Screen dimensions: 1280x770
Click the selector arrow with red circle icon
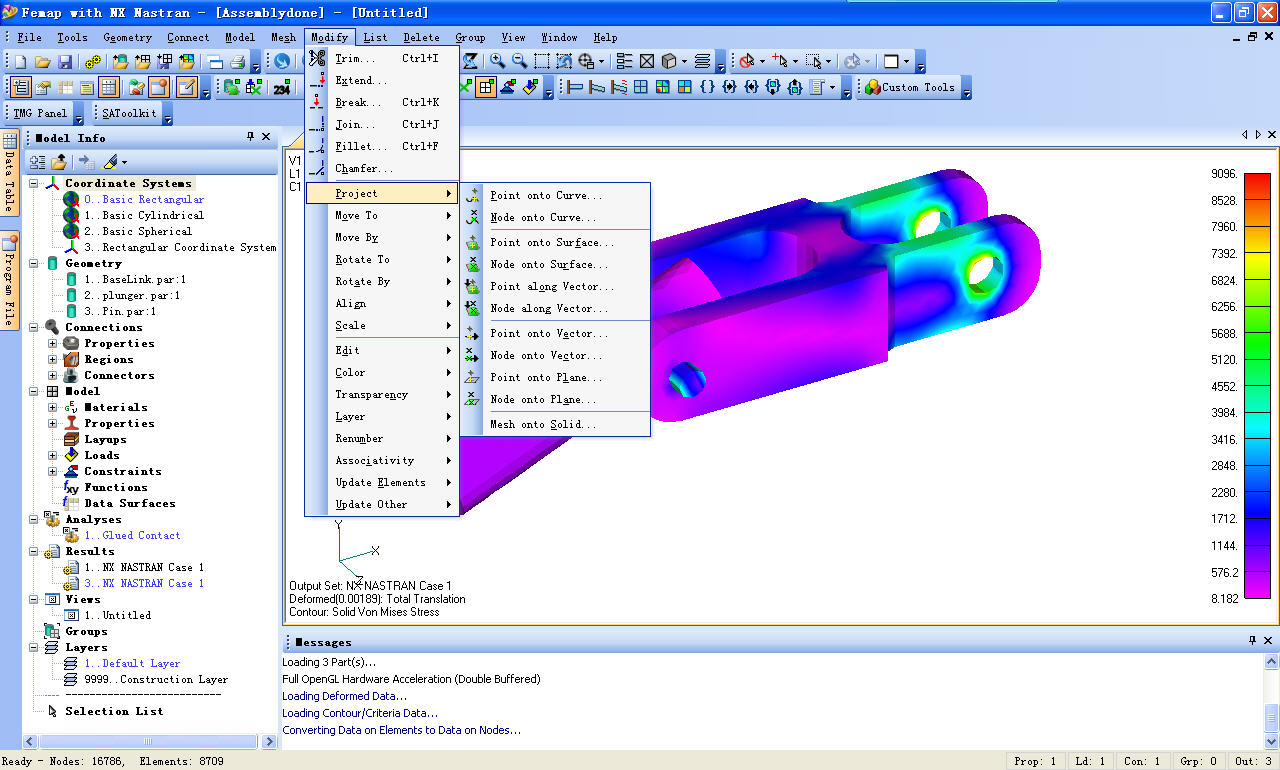[746, 62]
